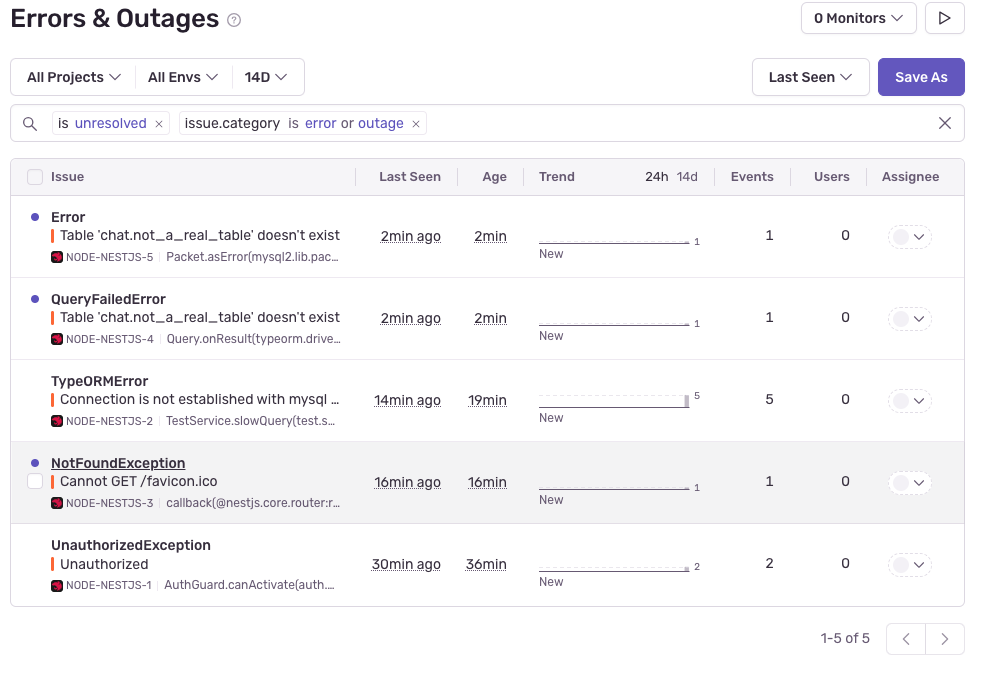Clear the search query with X
This screenshot has height=678, width=981.
pyautogui.click(x=944, y=124)
